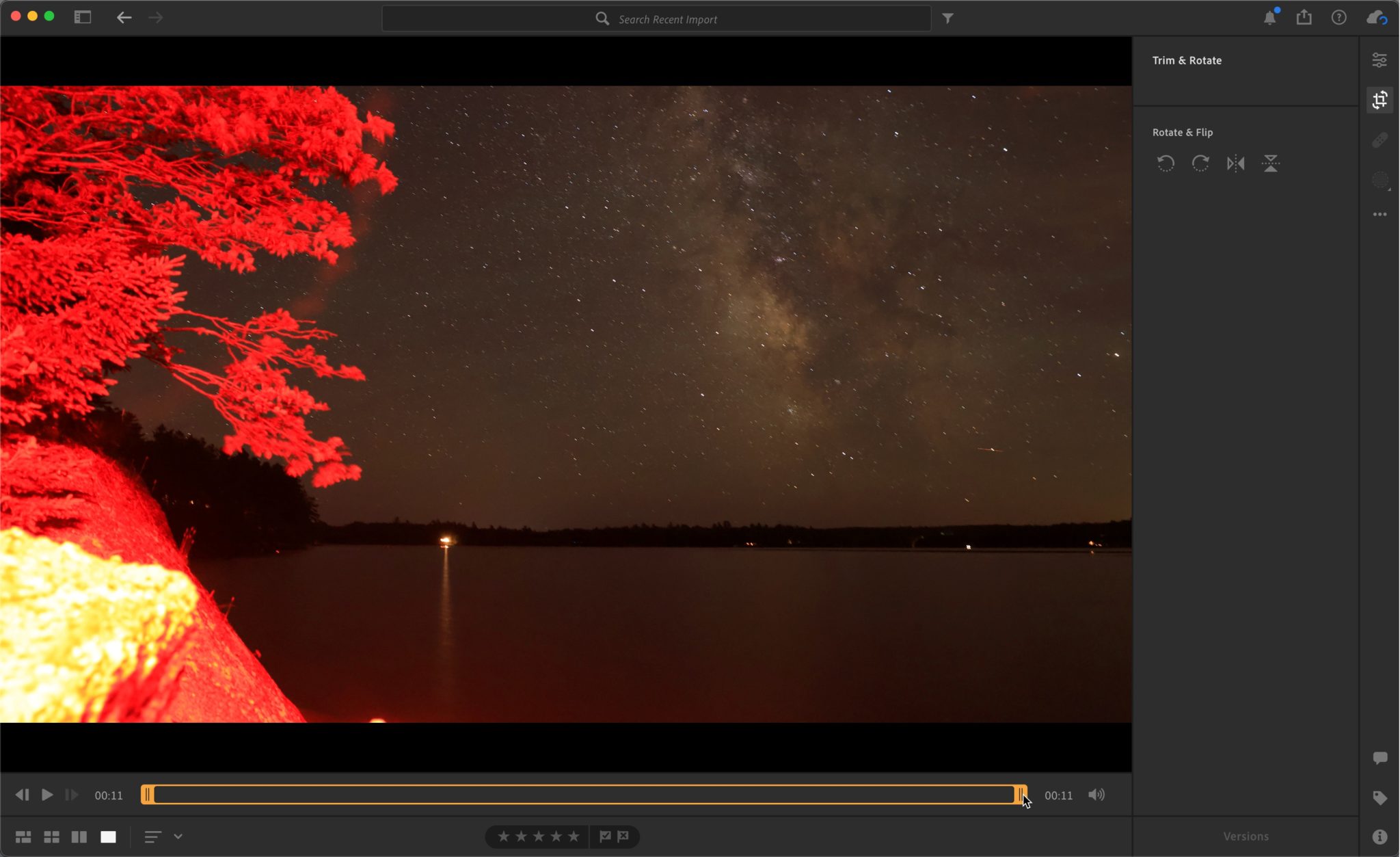Open the keywording tag panel
The width and height of the screenshot is (1400, 857).
tap(1381, 797)
